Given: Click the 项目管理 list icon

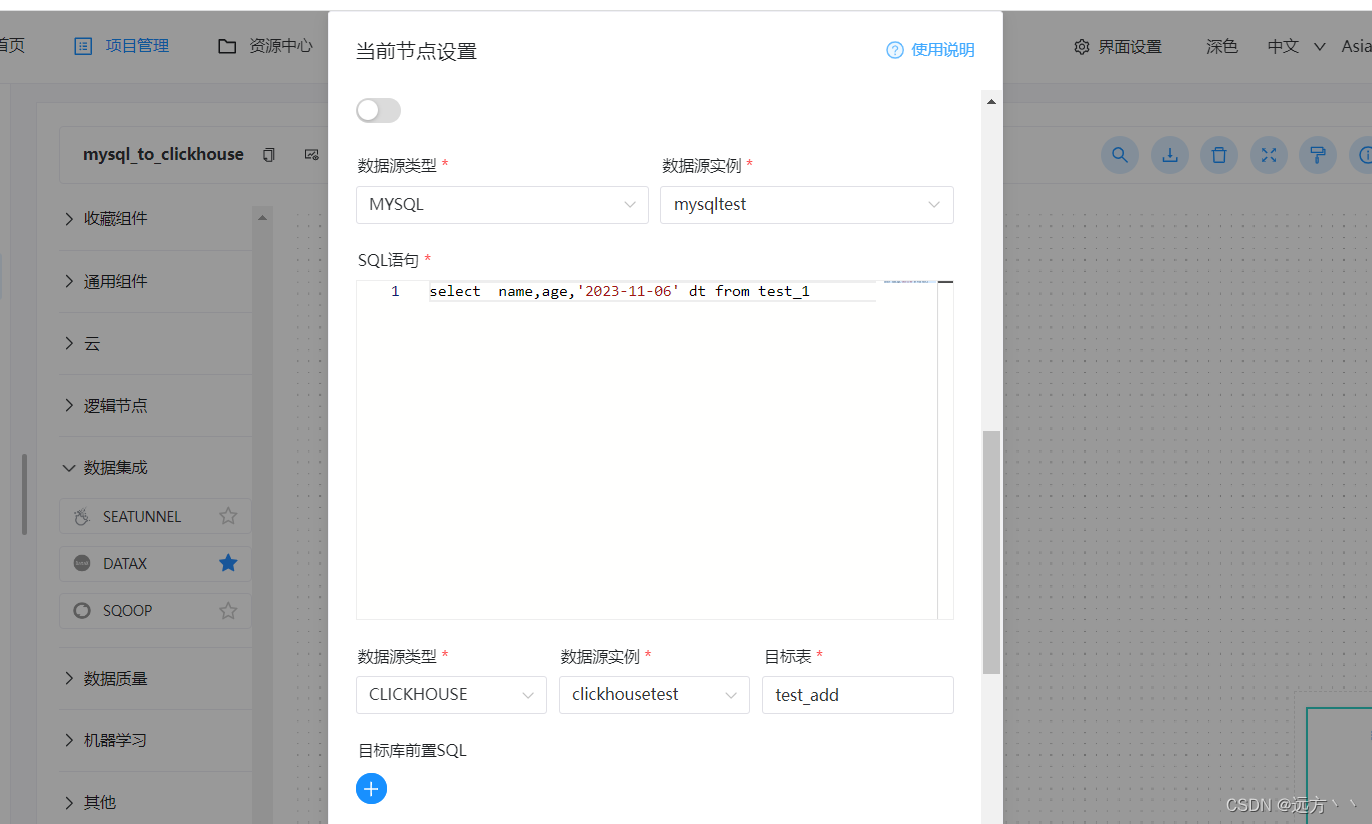Looking at the screenshot, I should point(84,46).
